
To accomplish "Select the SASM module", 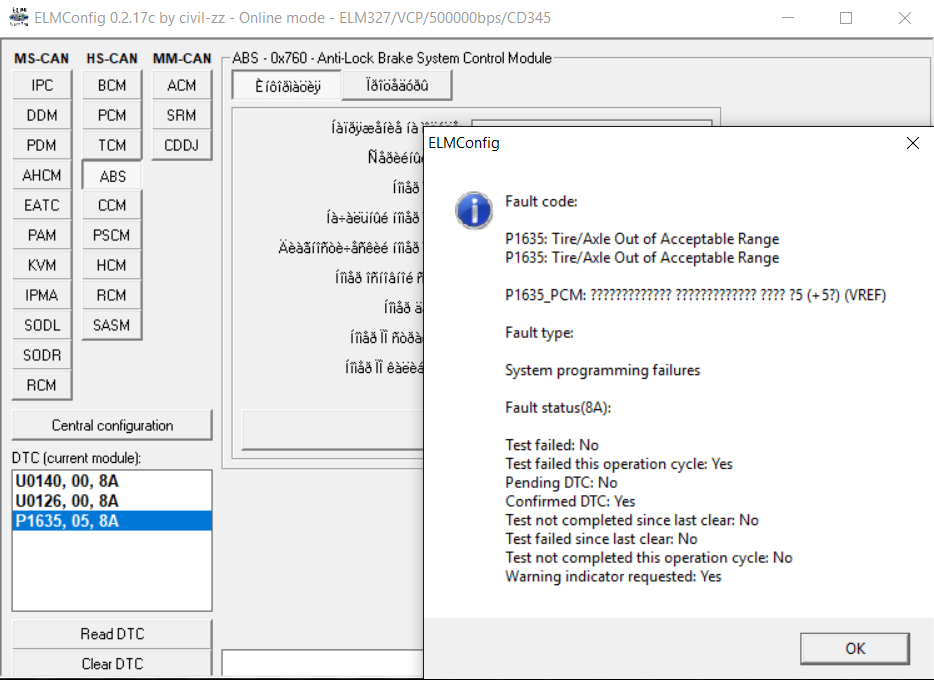I will 112,325.
